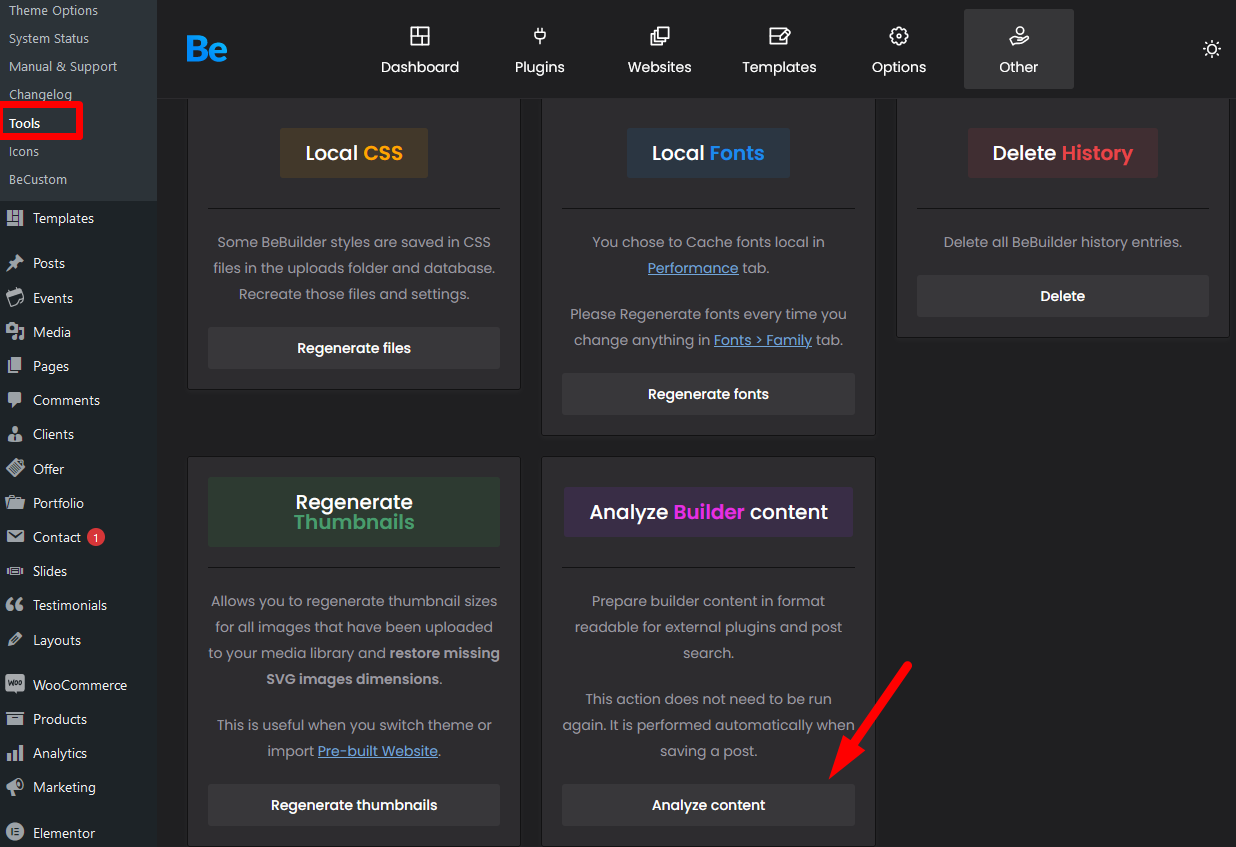The image size is (1236, 847).
Task: Click the Events calendar icon
Action: point(15,298)
